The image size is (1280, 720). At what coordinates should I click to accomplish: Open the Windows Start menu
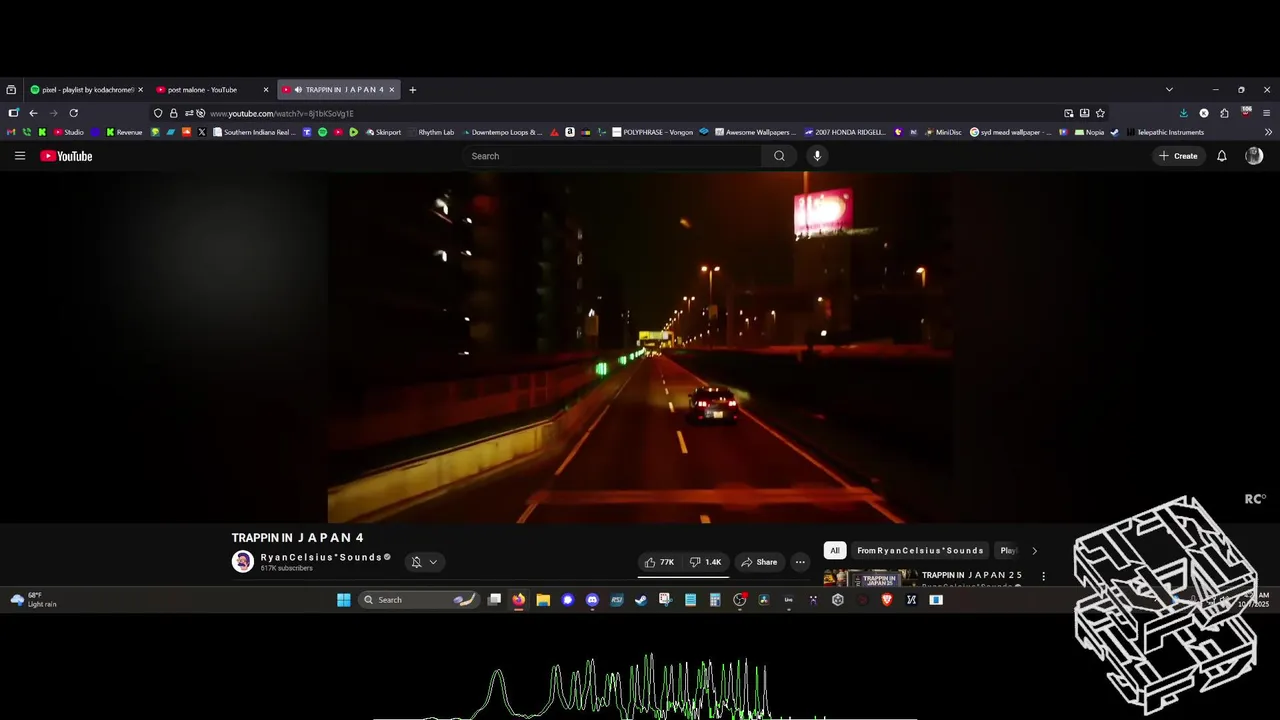pyautogui.click(x=344, y=600)
